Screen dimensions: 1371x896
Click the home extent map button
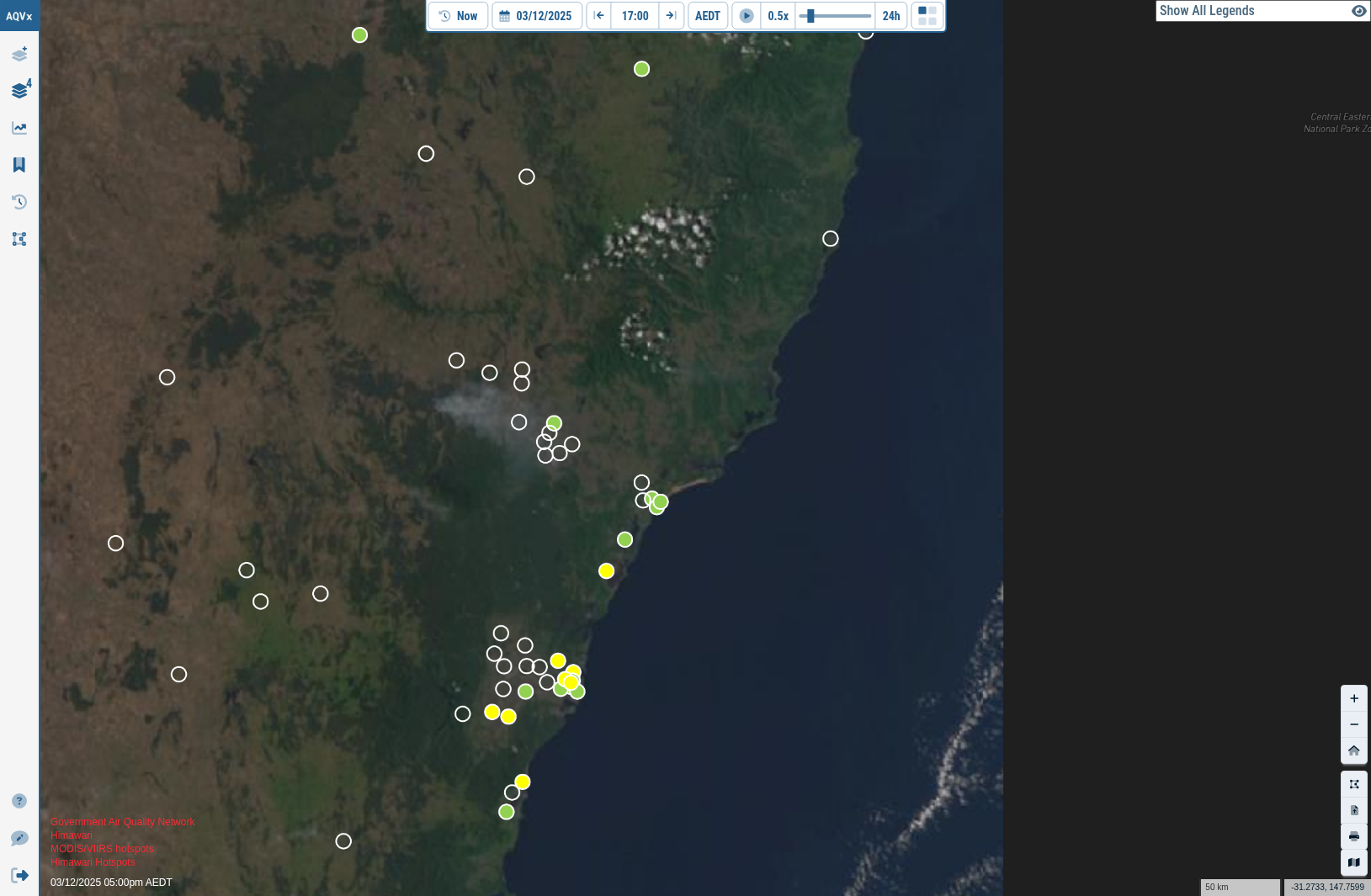pyautogui.click(x=1354, y=750)
